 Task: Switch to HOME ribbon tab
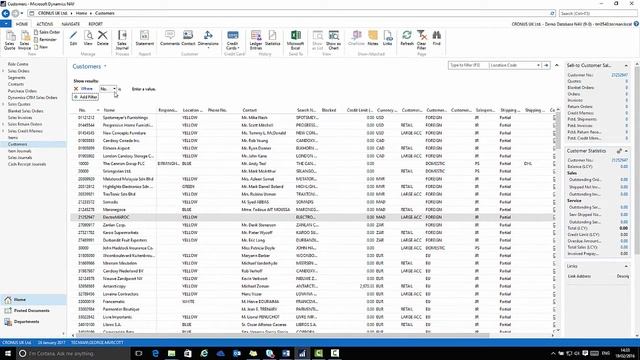point(22,24)
